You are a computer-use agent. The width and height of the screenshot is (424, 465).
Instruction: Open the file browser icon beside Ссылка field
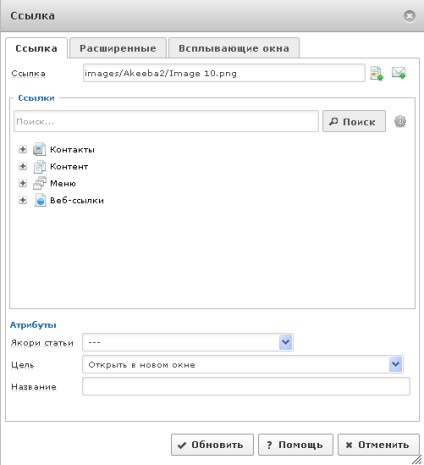377,73
